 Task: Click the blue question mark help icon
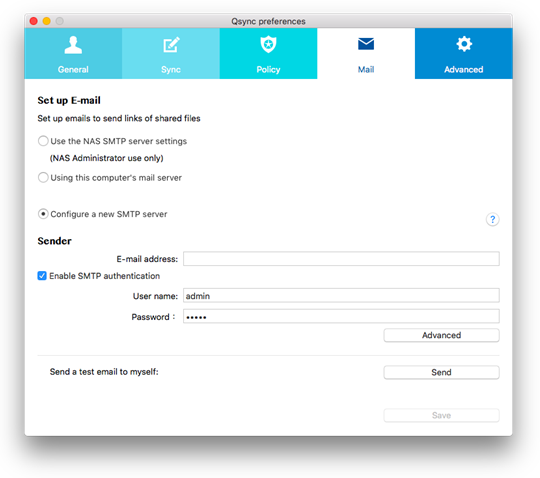tap(492, 219)
